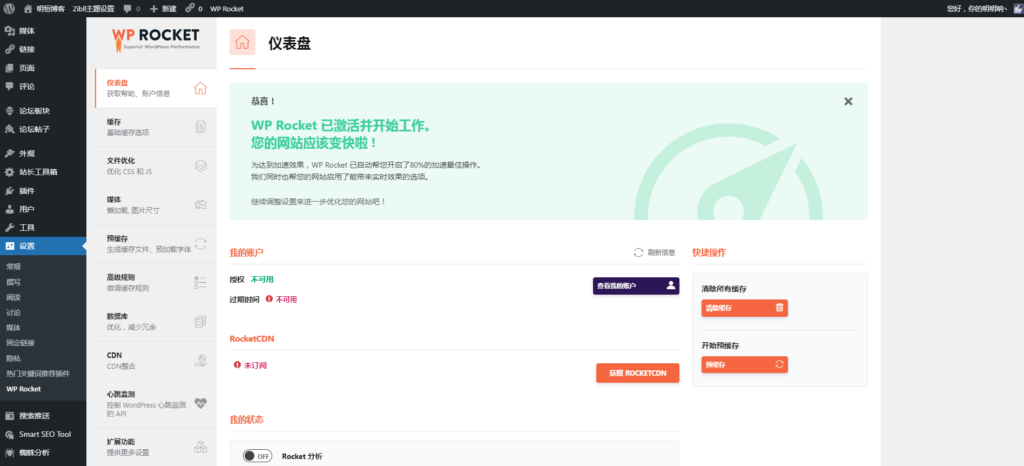The image size is (1024, 466).
Task: Select the 仪表盘 dashboard tab
Action: tap(155, 88)
